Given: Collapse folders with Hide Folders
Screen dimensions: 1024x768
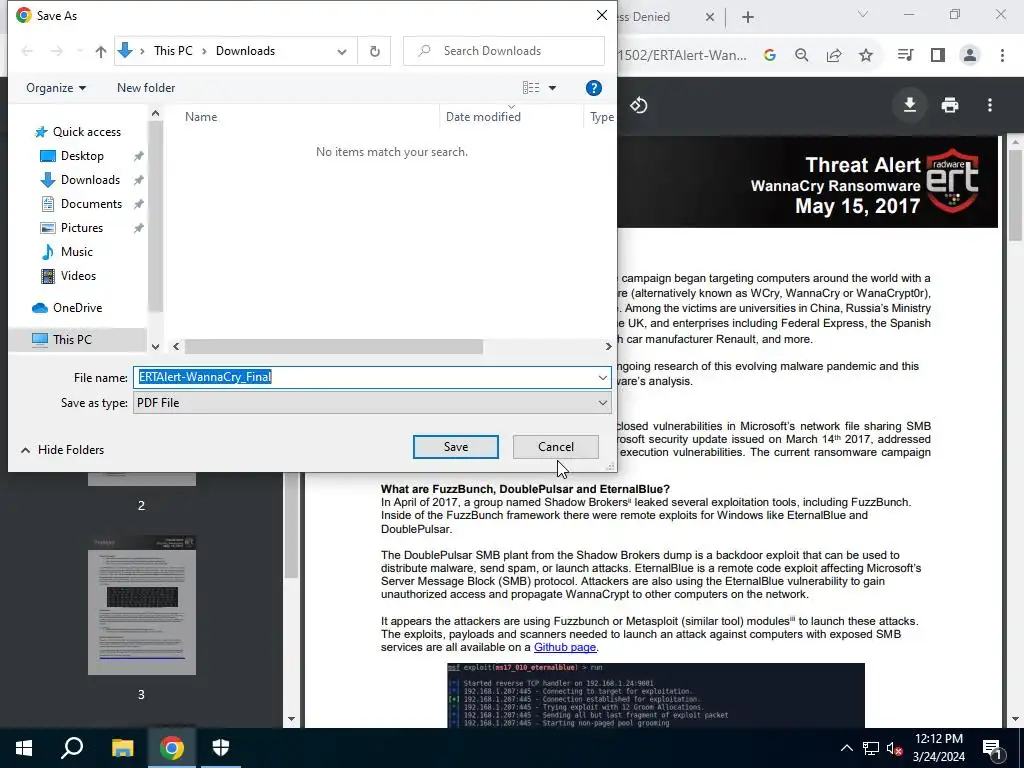Looking at the screenshot, I should pyautogui.click(x=63, y=450).
